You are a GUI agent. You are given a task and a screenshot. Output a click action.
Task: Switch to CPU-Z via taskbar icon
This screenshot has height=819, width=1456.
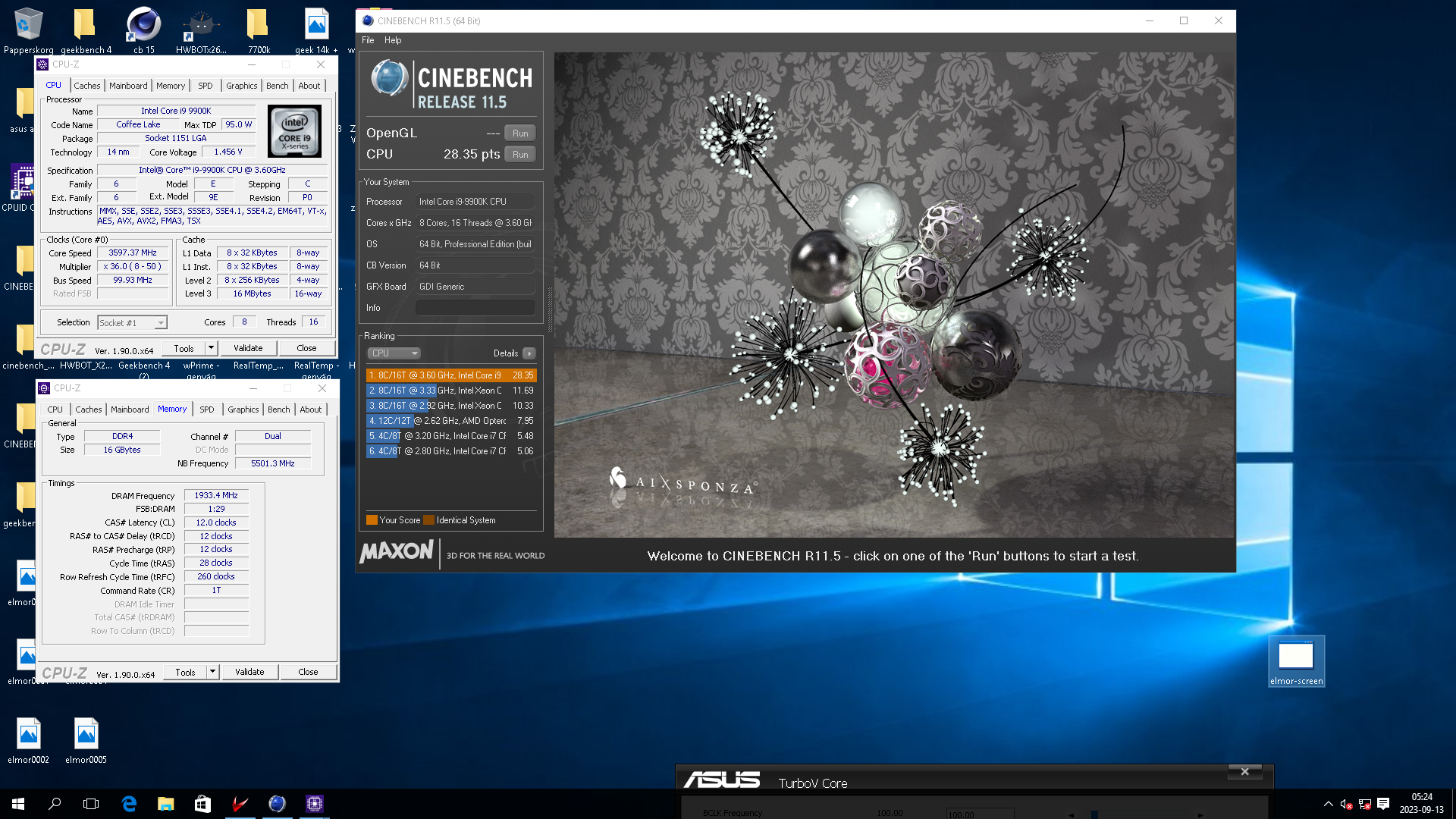[314, 804]
